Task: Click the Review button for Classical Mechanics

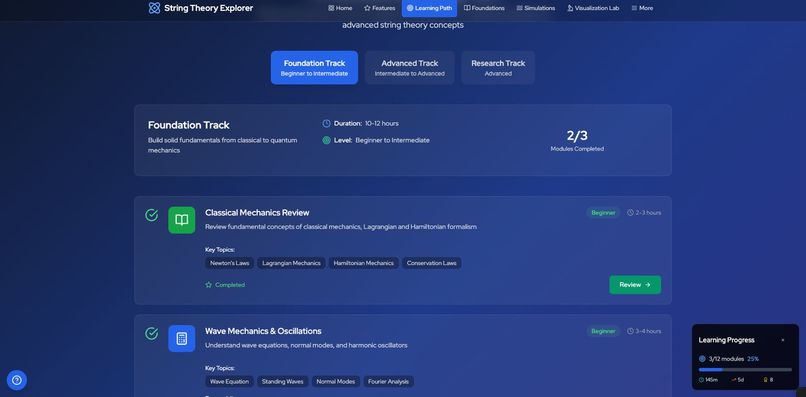Action: click(635, 285)
